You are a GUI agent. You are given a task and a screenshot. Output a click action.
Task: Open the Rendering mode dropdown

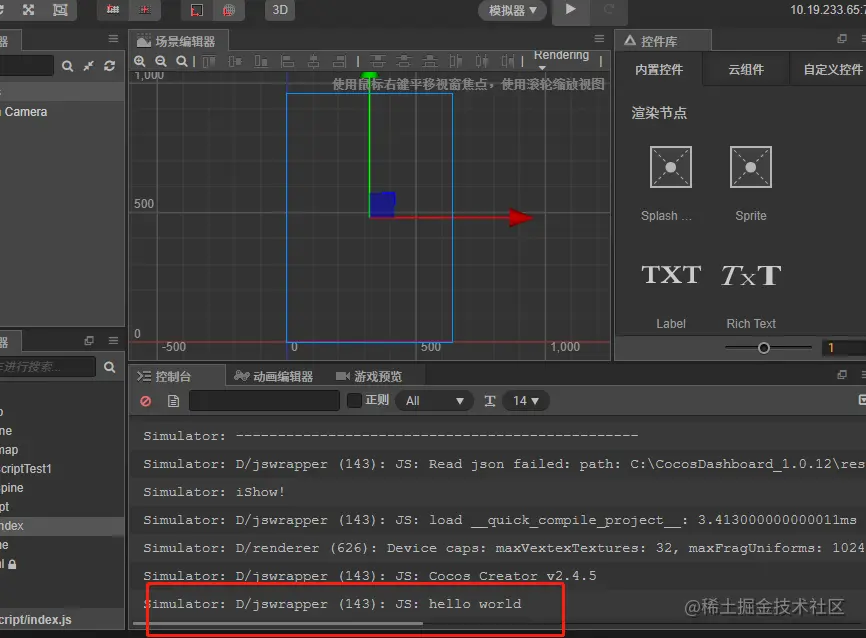pos(561,60)
